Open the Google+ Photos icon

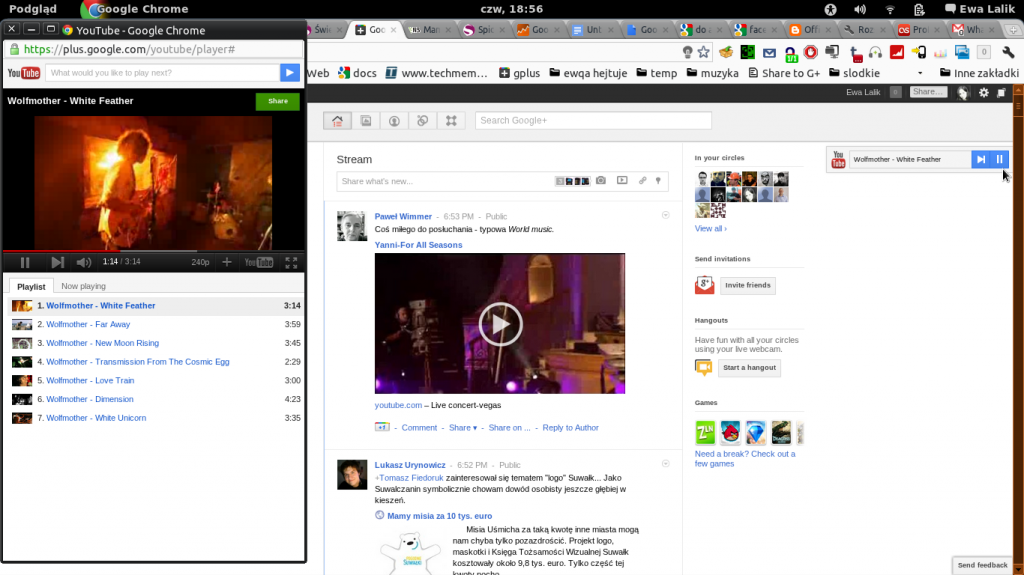[x=366, y=120]
